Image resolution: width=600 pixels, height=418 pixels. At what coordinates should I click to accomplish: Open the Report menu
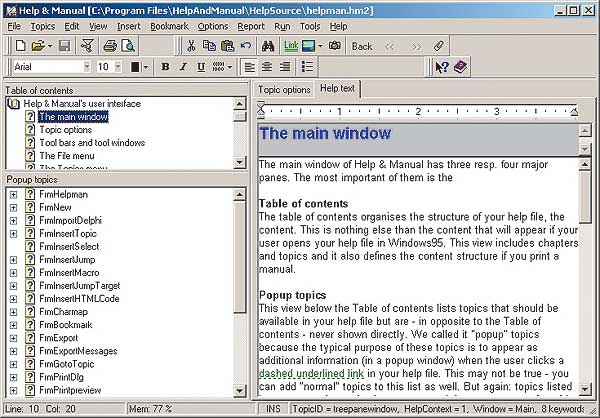[251, 26]
